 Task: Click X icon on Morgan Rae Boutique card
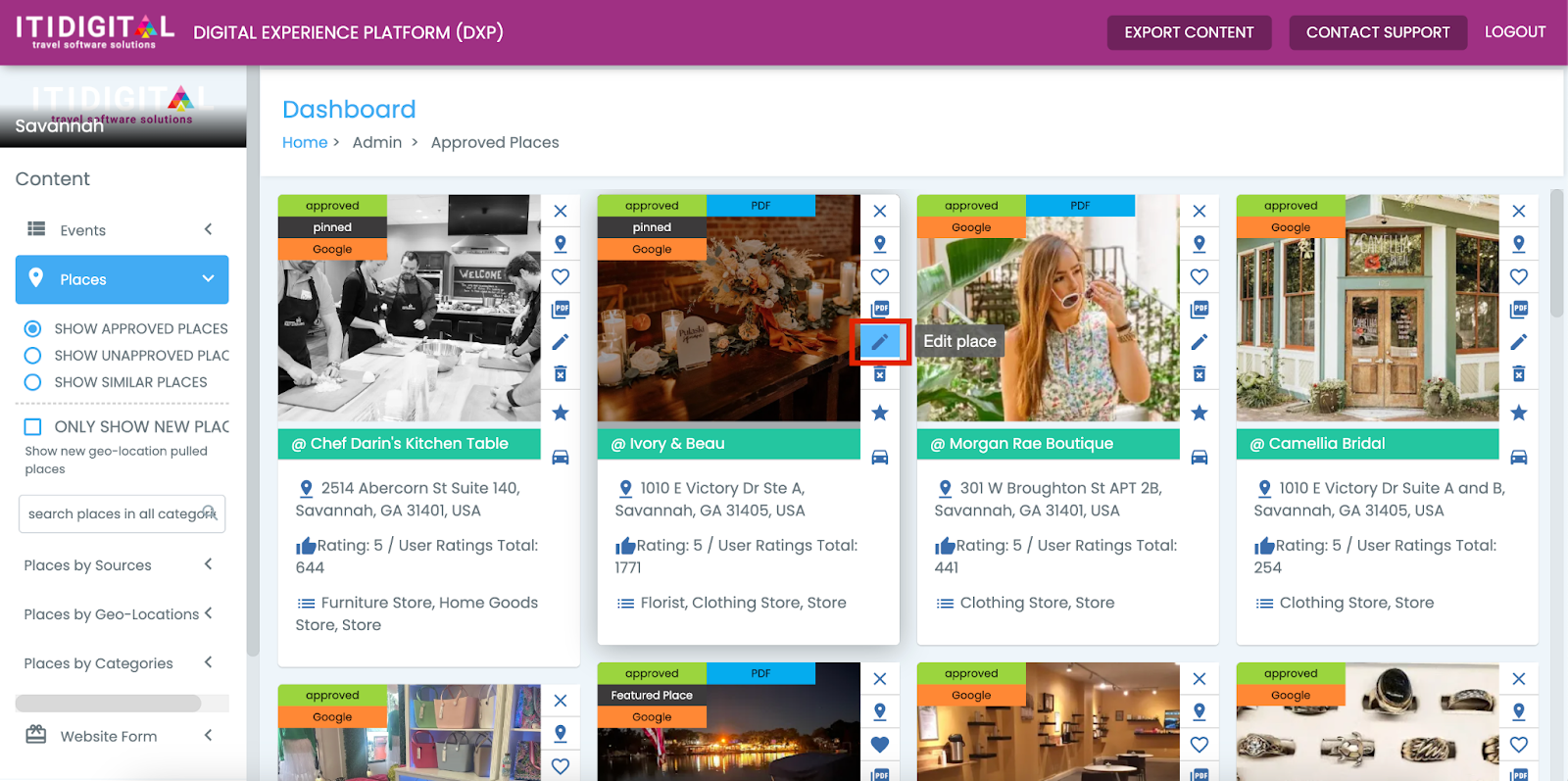[1200, 211]
